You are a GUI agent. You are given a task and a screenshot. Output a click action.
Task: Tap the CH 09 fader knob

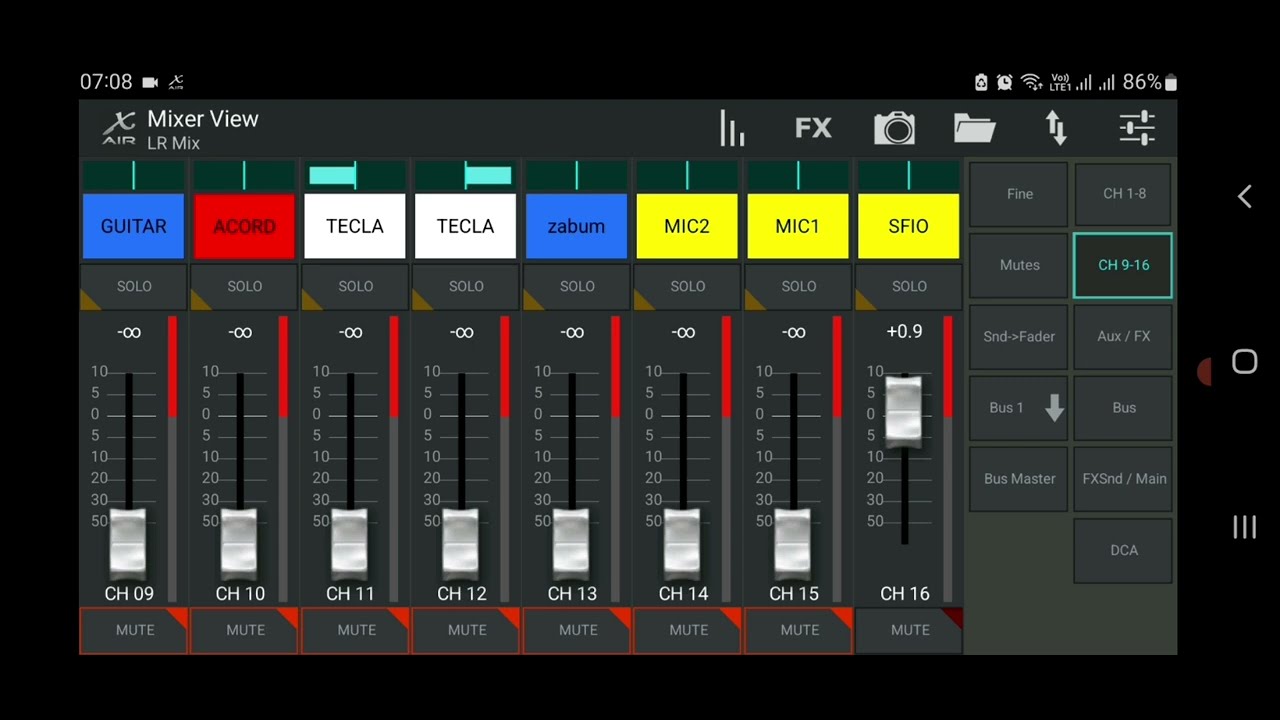[128, 544]
